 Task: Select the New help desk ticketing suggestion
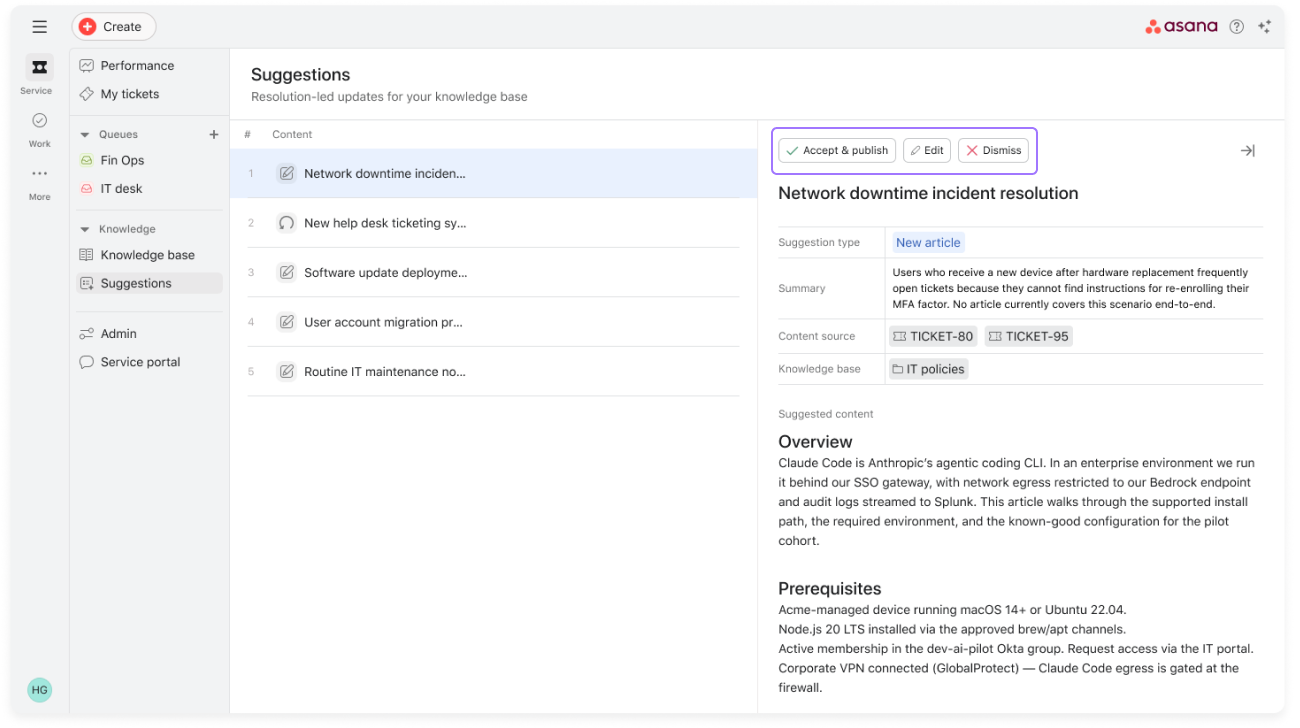494,223
